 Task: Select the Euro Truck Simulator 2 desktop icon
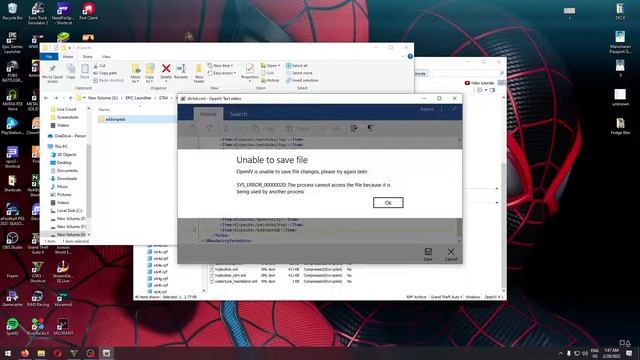pyautogui.click(x=38, y=13)
